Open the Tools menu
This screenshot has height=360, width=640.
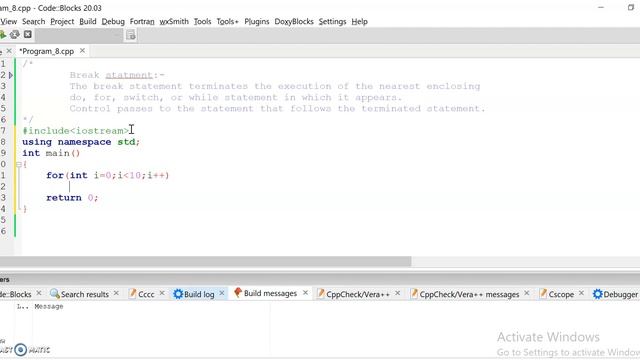coord(202,22)
